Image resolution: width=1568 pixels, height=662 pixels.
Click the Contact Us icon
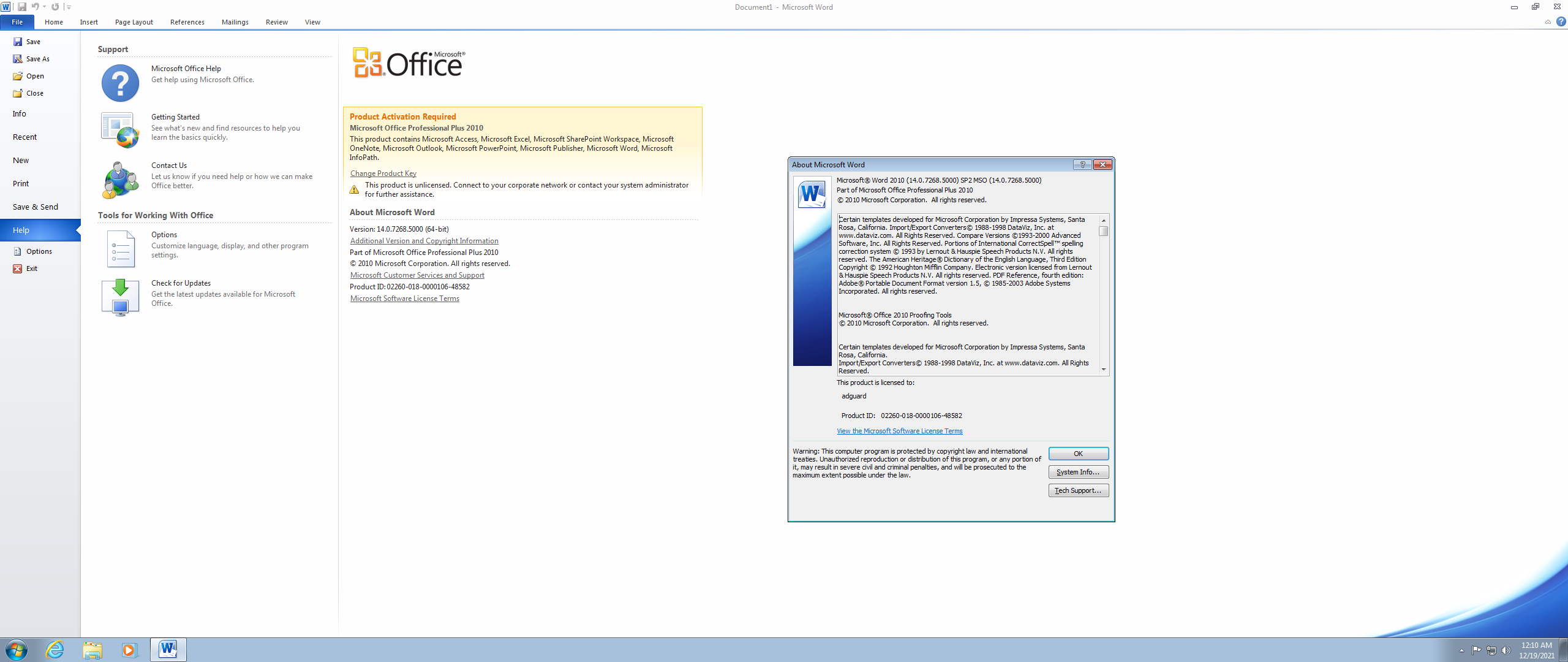[x=119, y=180]
